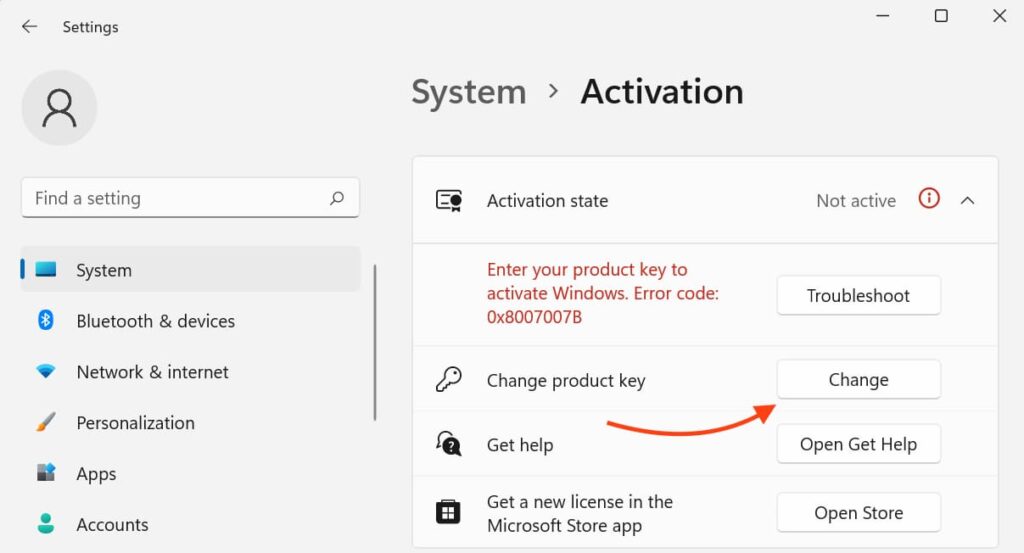Click the Personalization paintbrush icon
Screen dimensions: 1024x553
point(46,423)
